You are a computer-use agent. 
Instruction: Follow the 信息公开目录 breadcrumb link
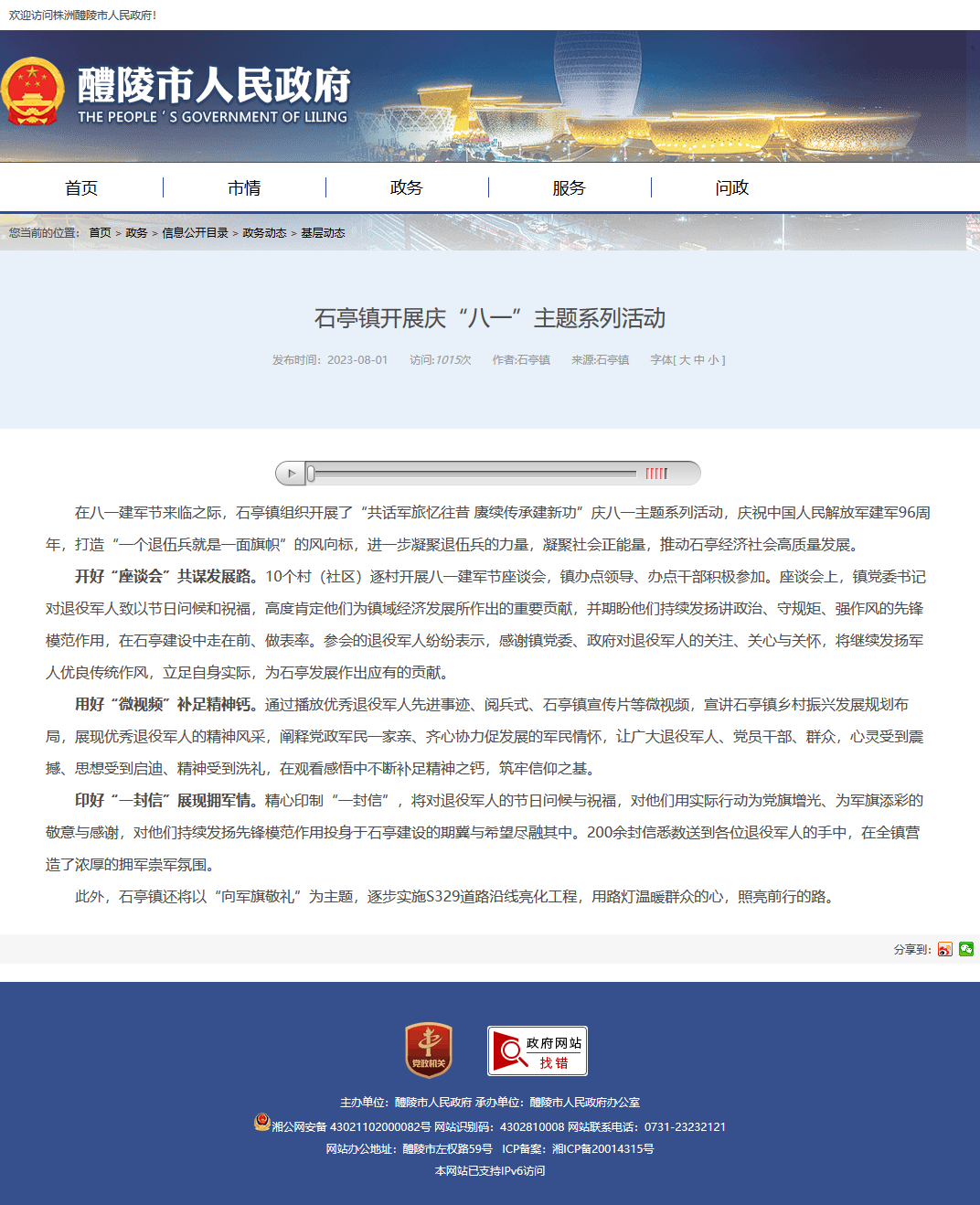[195, 233]
